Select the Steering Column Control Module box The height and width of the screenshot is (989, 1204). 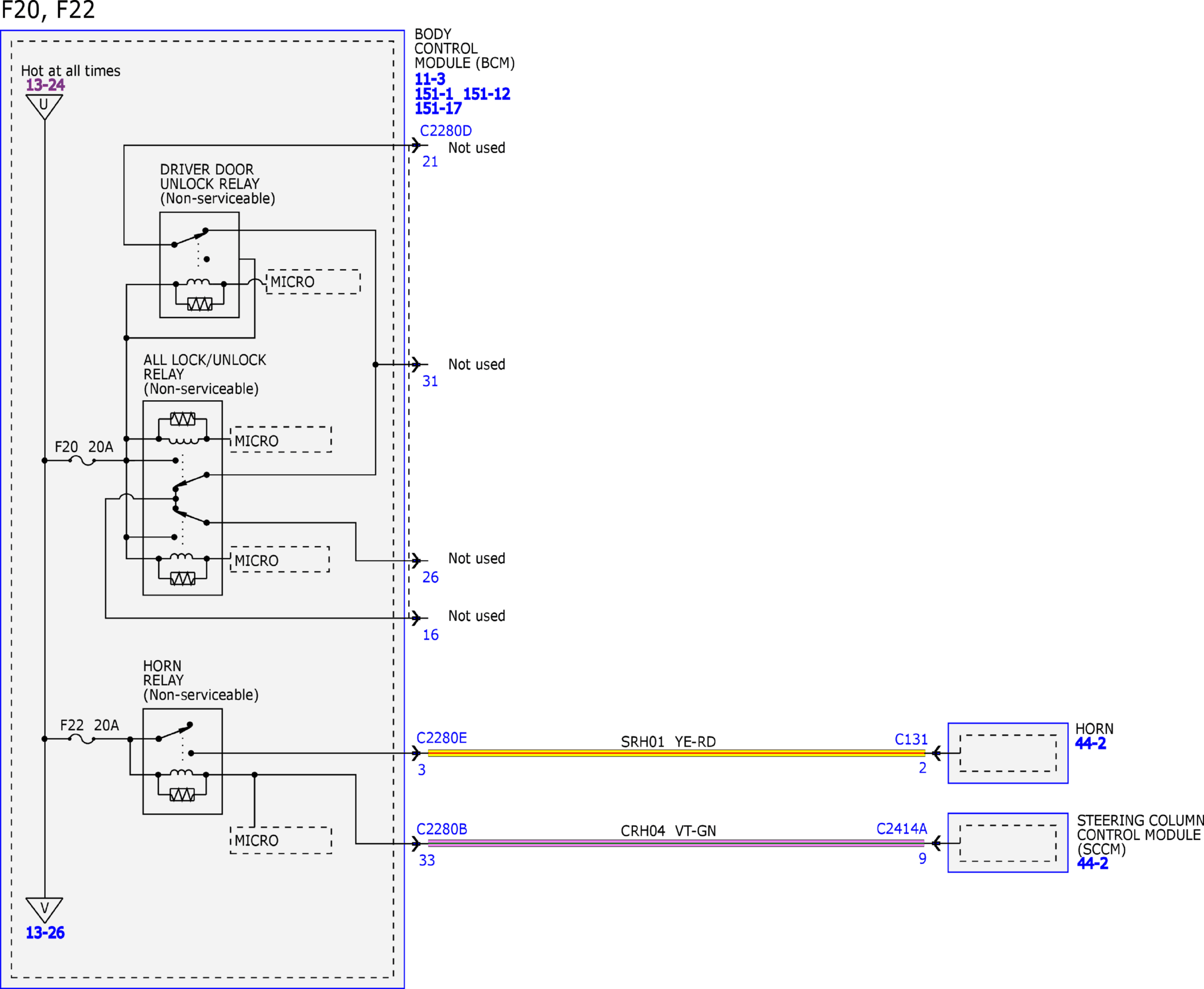[1008, 843]
